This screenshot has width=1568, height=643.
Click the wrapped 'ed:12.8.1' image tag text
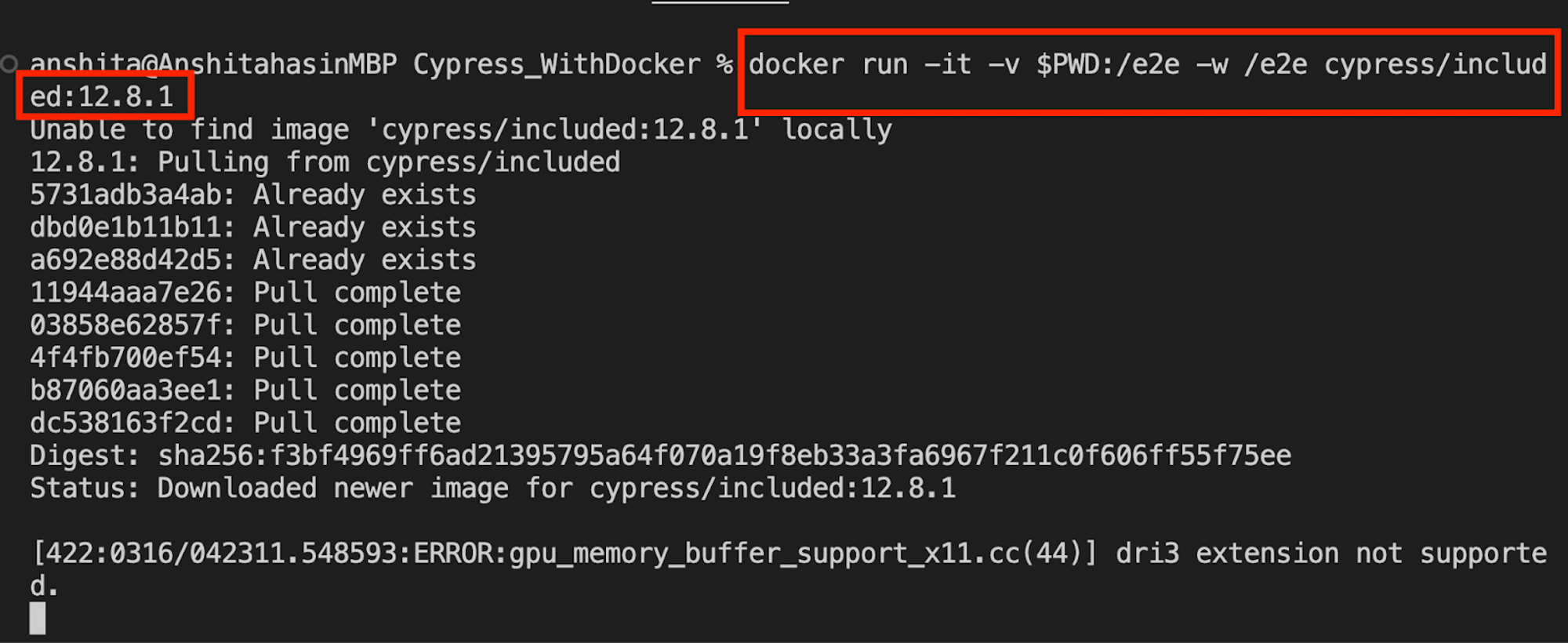coord(102,96)
